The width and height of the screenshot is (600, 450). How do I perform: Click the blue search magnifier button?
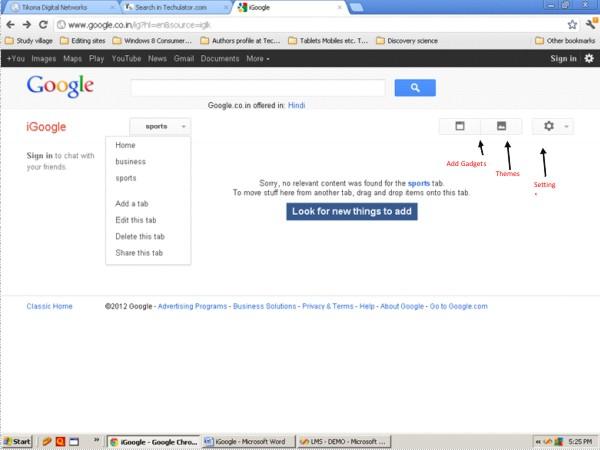pos(415,88)
